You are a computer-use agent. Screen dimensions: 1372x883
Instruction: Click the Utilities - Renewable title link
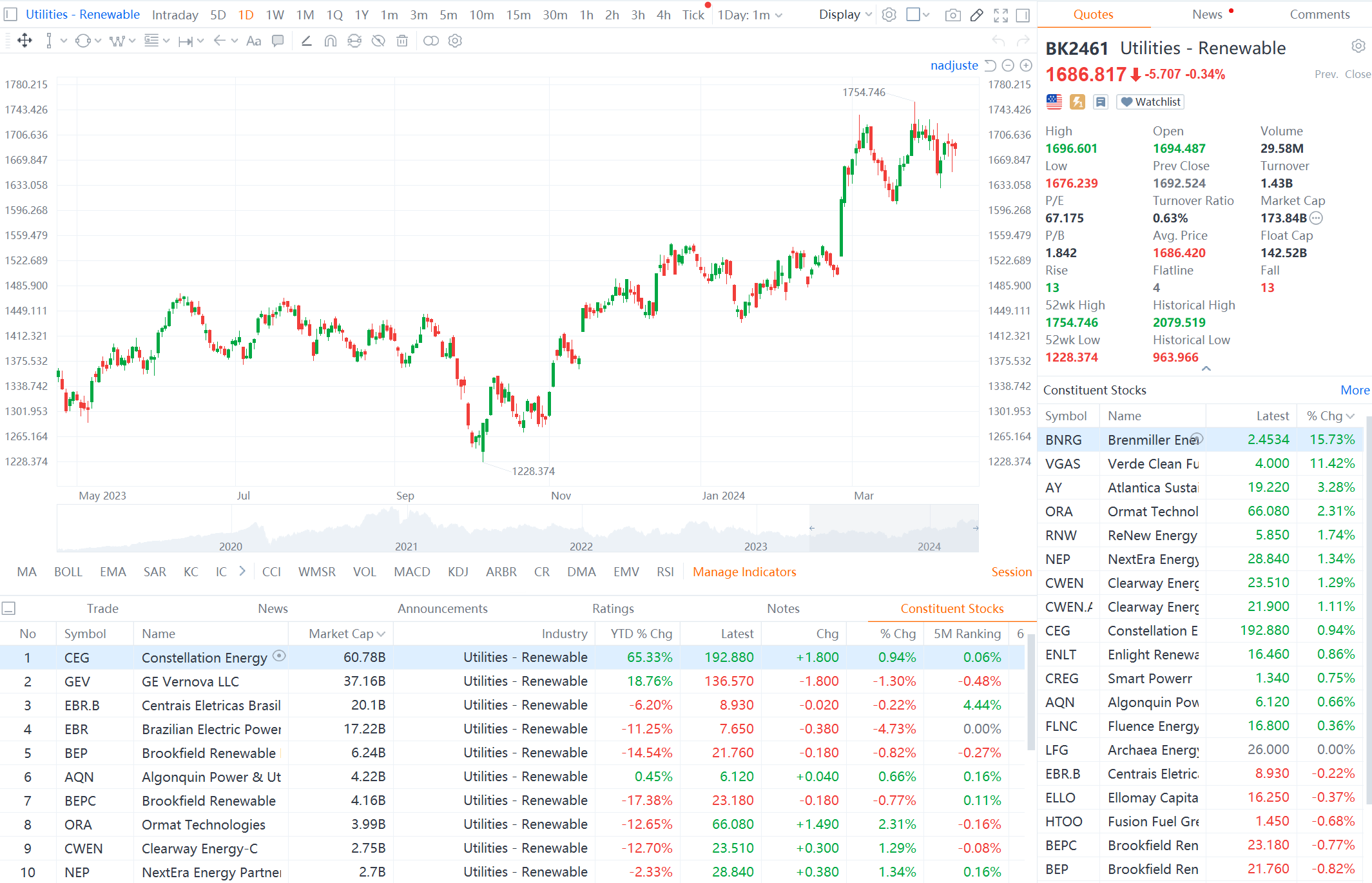82,14
